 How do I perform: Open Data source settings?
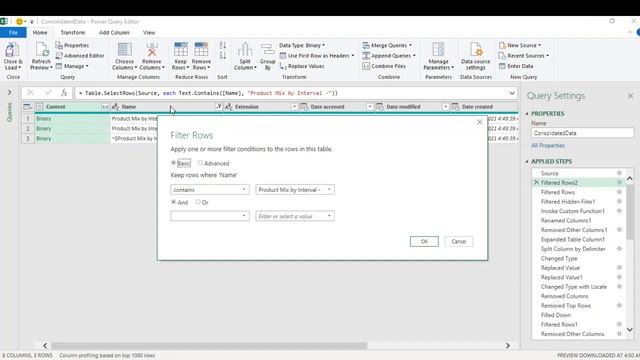(476, 56)
